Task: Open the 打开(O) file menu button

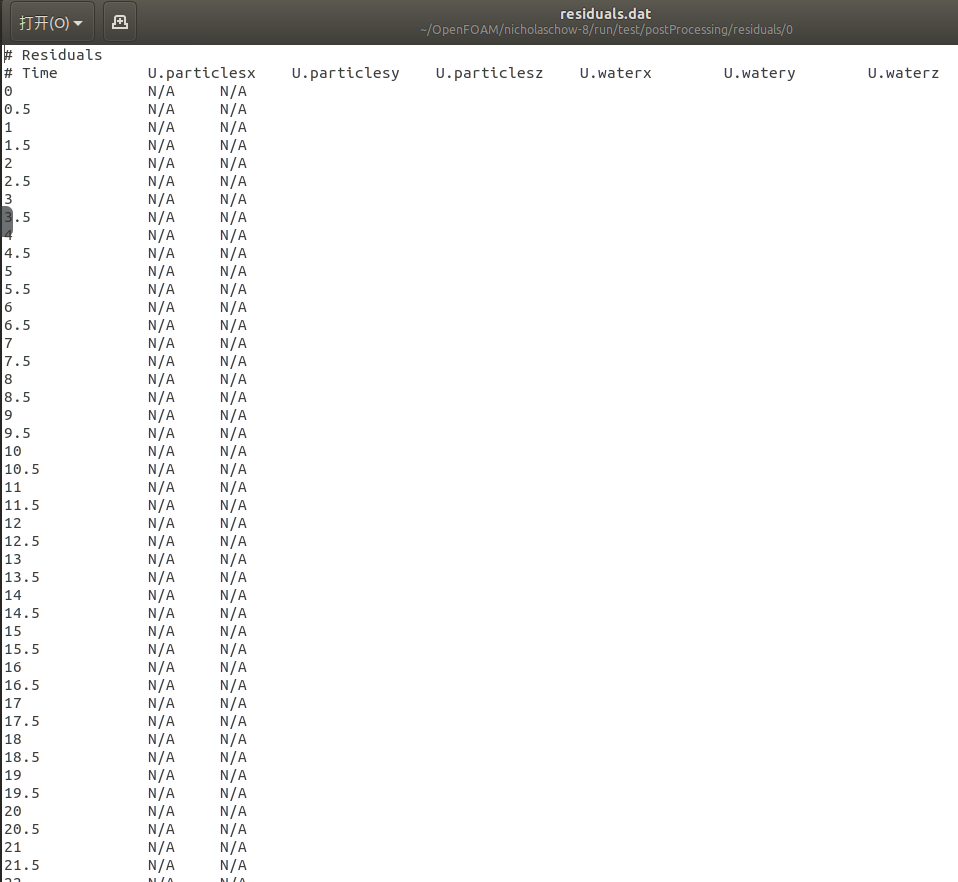Action: 52,23
